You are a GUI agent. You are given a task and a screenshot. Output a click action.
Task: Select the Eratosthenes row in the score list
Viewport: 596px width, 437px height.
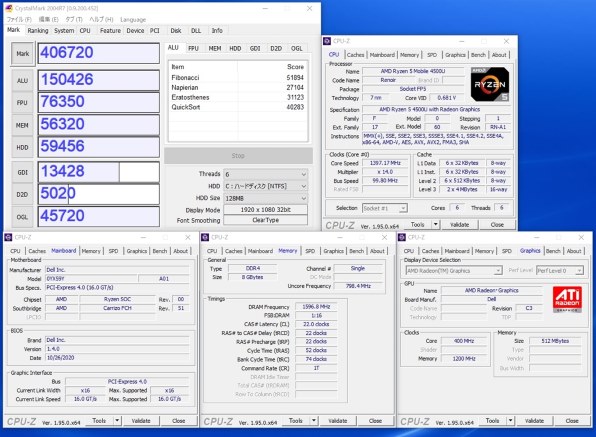[238, 97]
